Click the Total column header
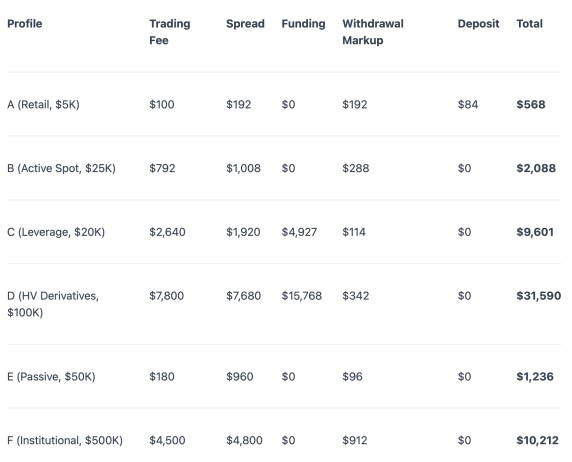Screen dimensions: 572x462 pyautogui.click(x=529, y=24)
